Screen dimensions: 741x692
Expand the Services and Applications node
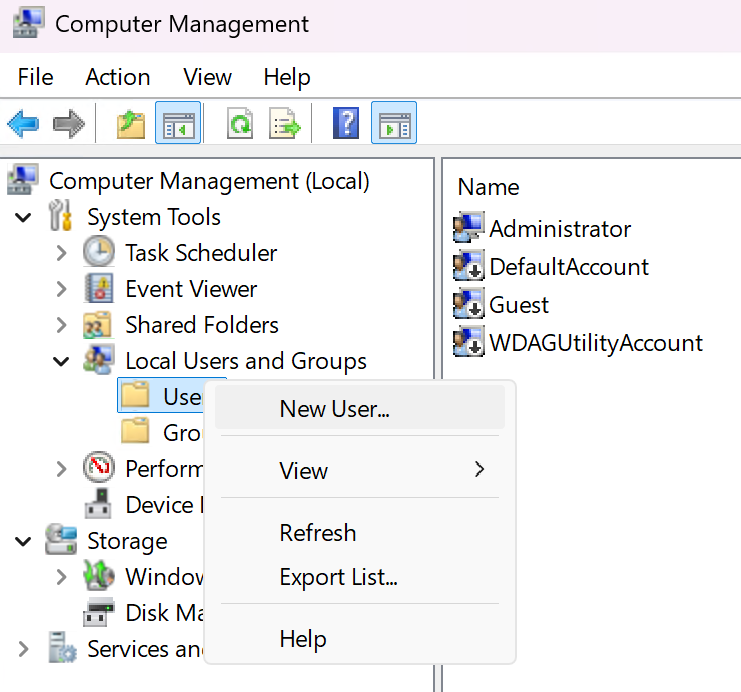pyautogui.click(x=23, y=649)
